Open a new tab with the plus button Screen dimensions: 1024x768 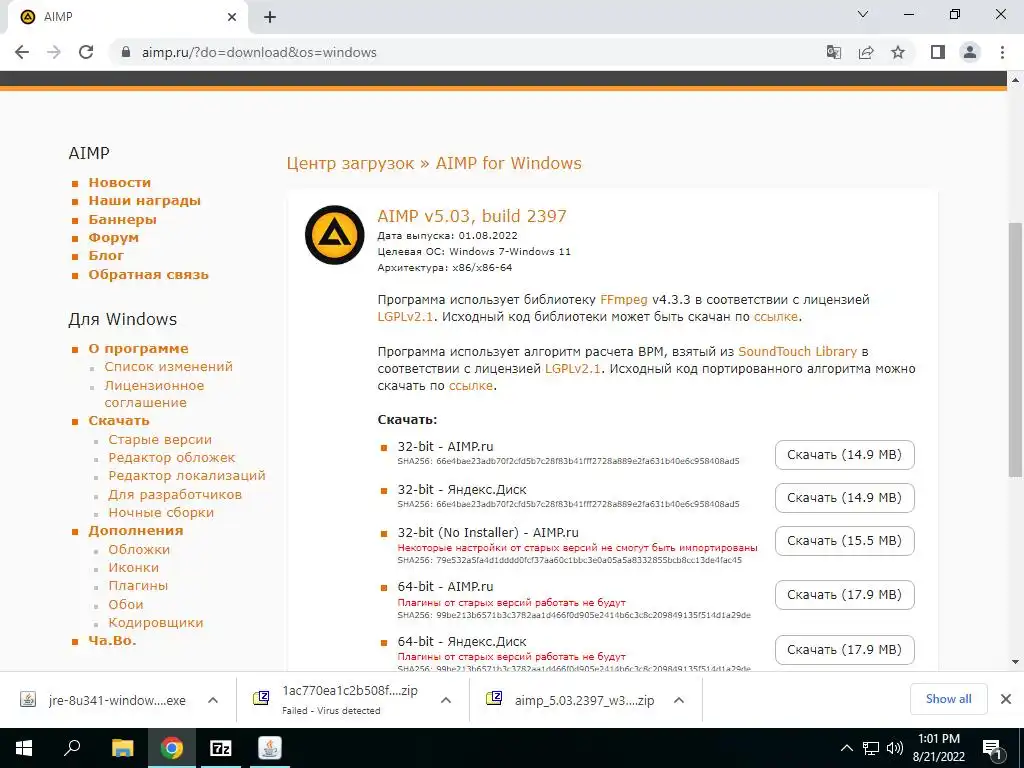[x=270, y=17]
